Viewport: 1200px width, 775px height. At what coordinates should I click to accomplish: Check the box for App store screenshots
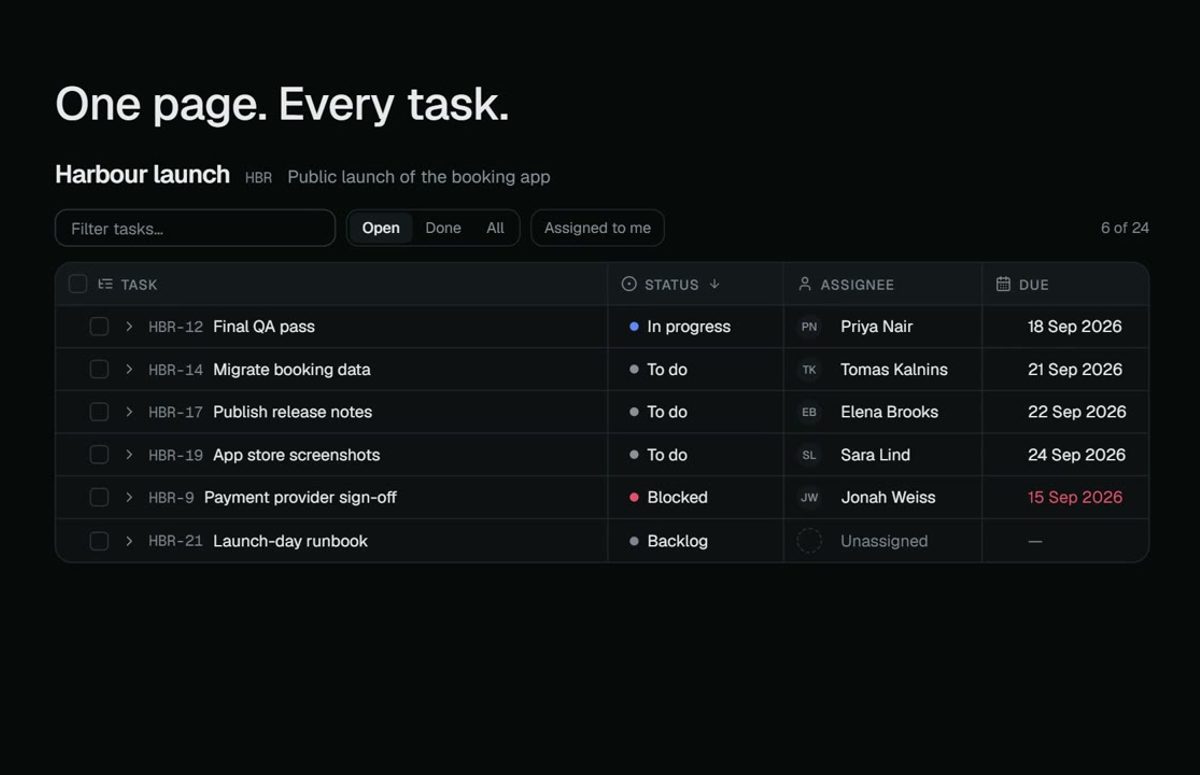pos(99,455)
